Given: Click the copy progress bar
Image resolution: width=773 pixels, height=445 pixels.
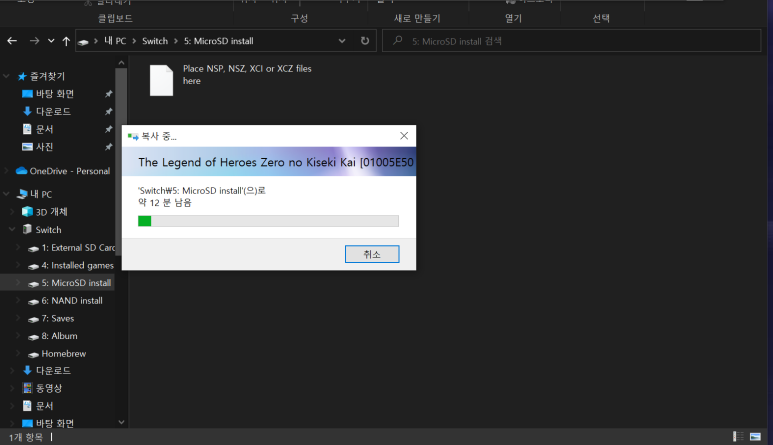Looking at the screenshot, I should (x=268, y=221).
